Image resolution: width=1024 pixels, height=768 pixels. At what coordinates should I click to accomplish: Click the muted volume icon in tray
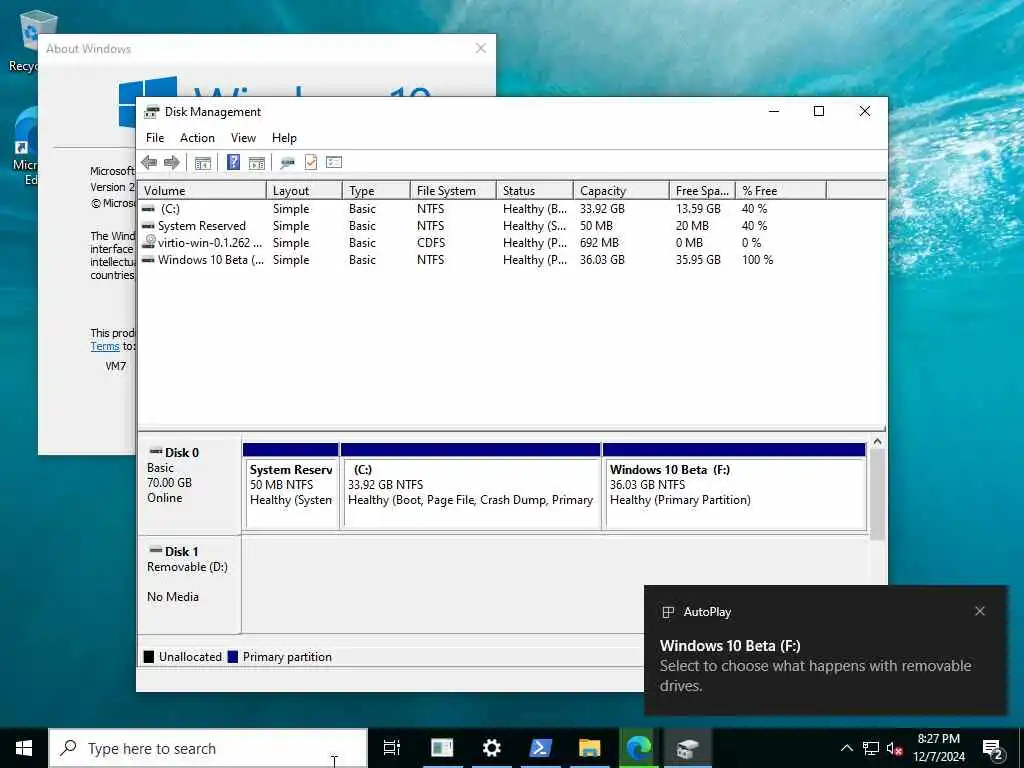coord(895,748)
